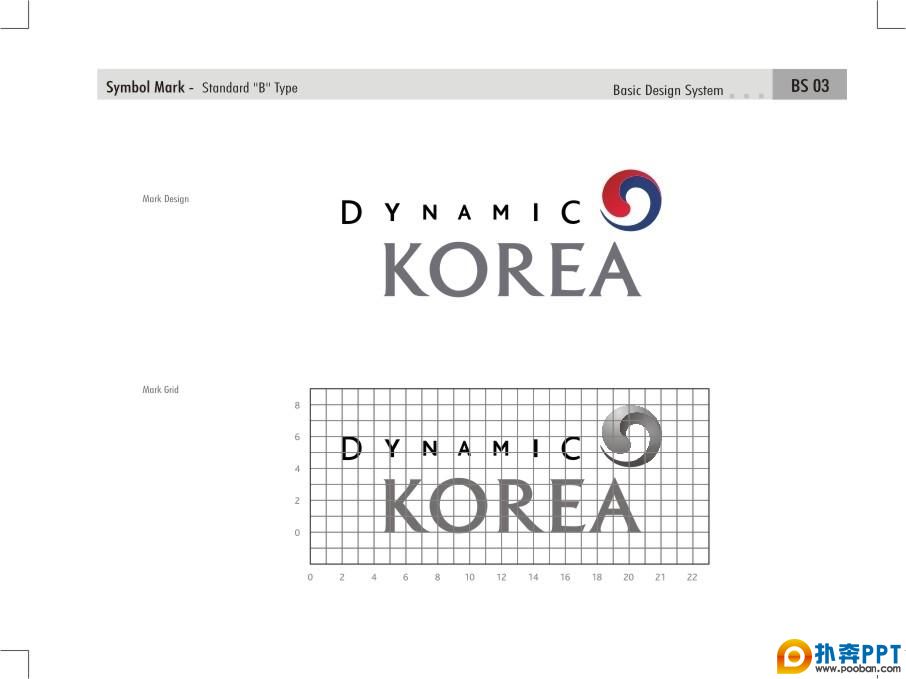This screenshot has height=679, width=906.
Task: Click the KOREA wordmark on the grid
Action: 512,506
